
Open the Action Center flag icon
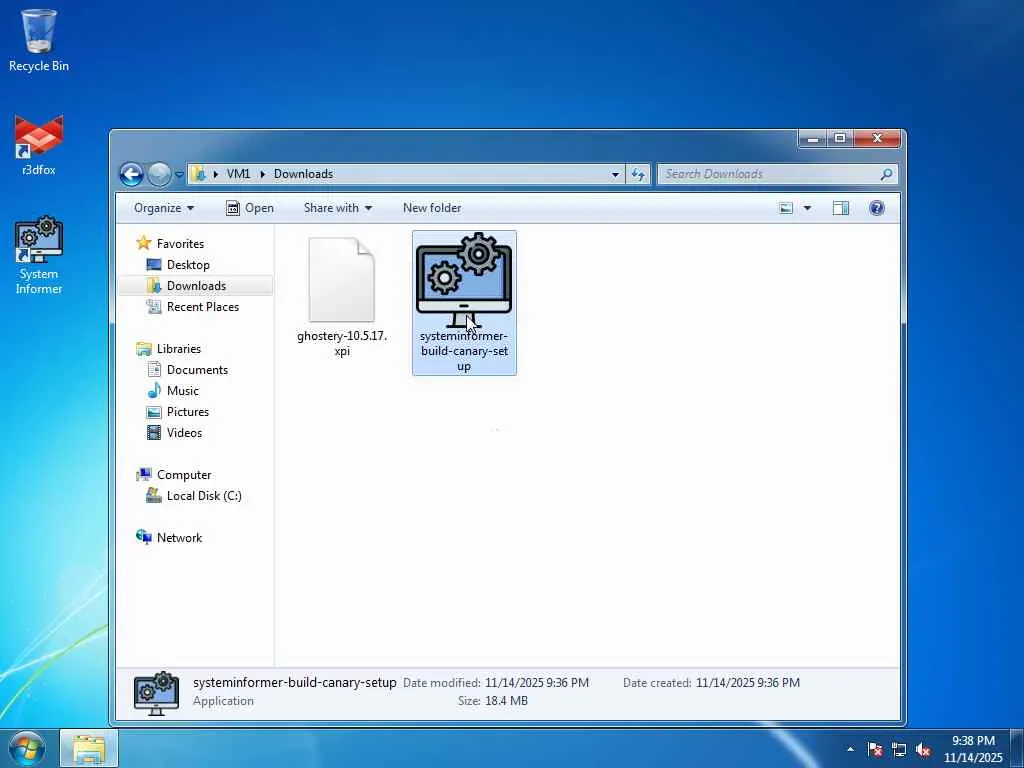(874, 749)
